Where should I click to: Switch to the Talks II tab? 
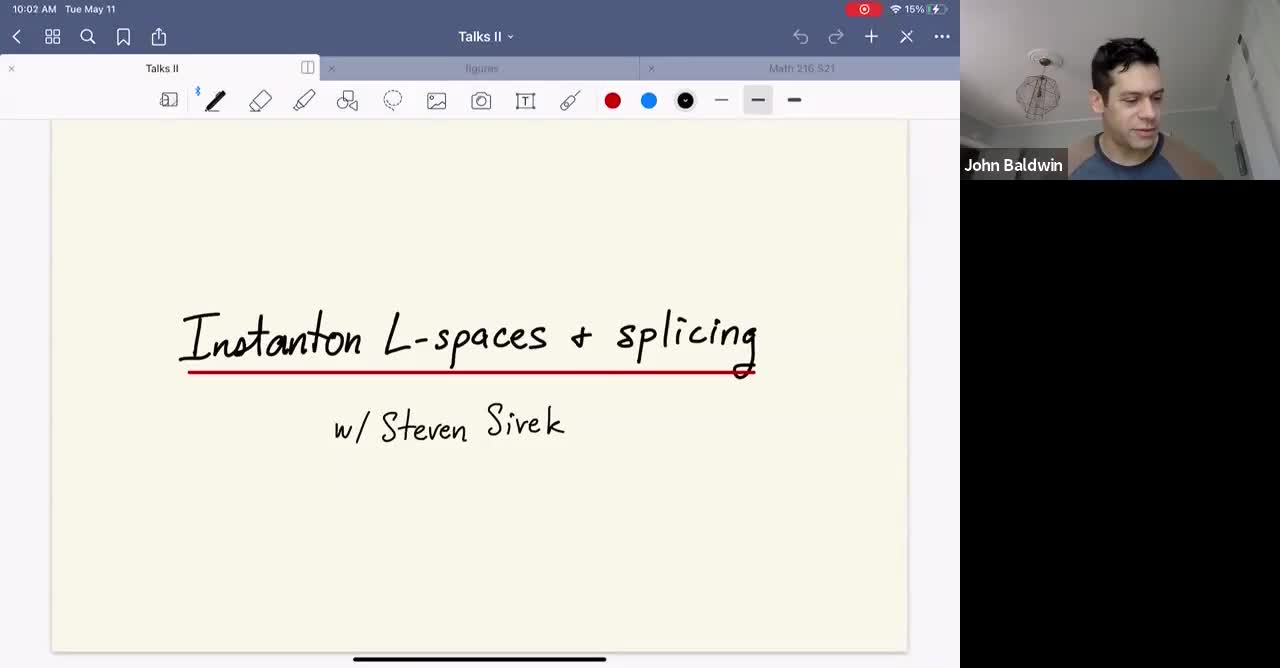[162, 68]
